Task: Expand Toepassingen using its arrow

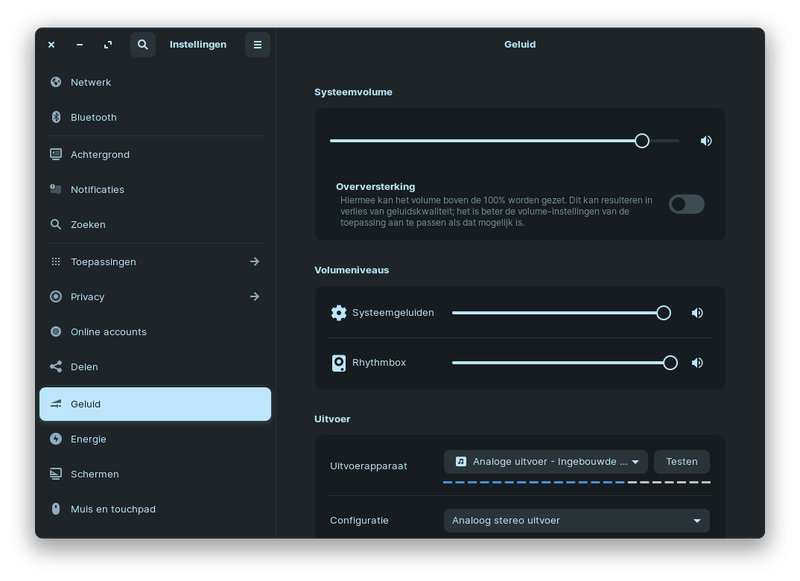Action: 255,262
